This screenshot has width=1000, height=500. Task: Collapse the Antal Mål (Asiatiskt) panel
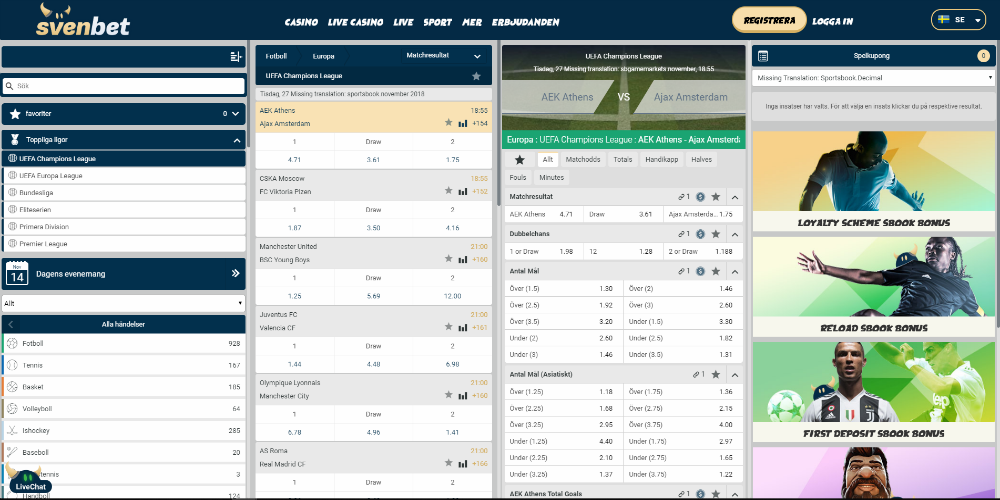click(734, 375)
